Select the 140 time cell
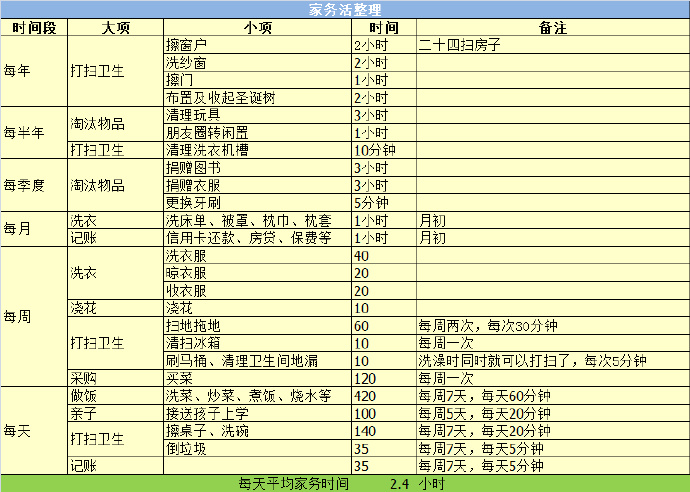The width and height of the screenshot is (690, 492). pyautogui.click(x=384, y=430)
